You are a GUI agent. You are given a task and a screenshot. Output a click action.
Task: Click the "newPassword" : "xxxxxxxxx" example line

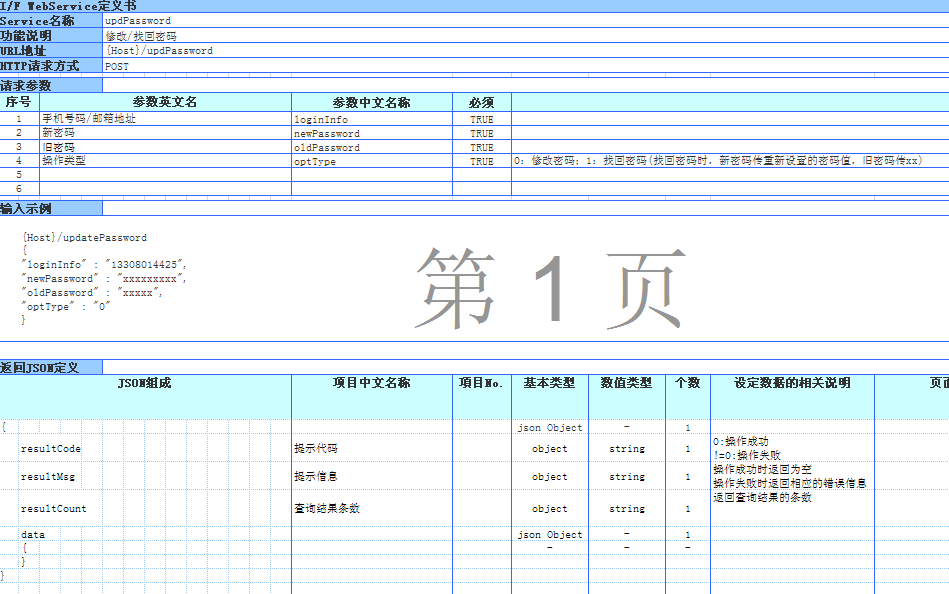click(x=104, y=279)
